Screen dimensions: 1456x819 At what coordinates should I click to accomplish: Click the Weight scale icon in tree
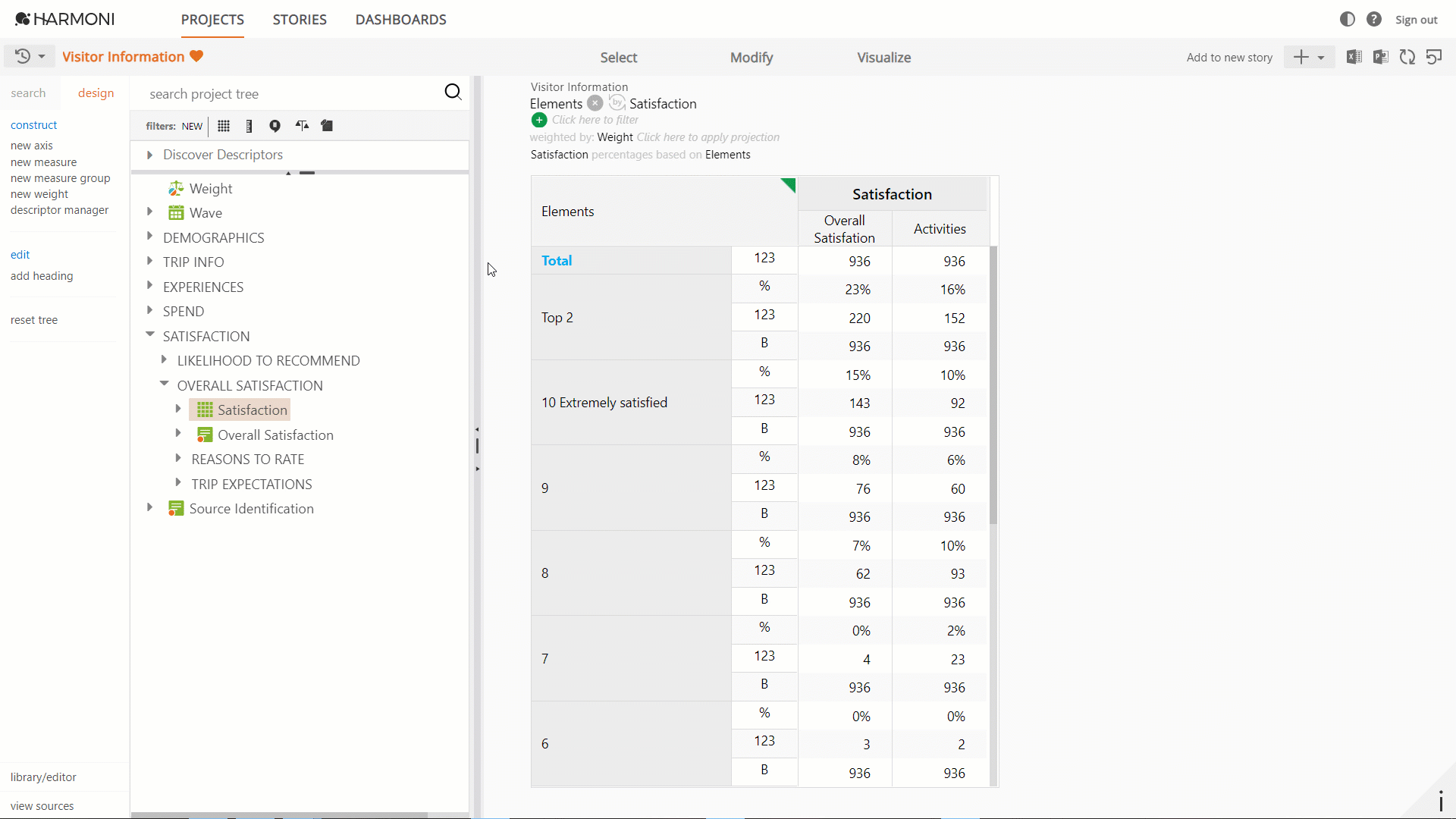tap(176, 188)
